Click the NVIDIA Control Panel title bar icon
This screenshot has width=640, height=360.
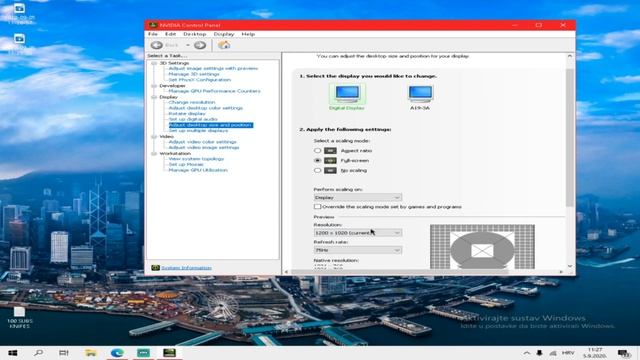(153, 25)
